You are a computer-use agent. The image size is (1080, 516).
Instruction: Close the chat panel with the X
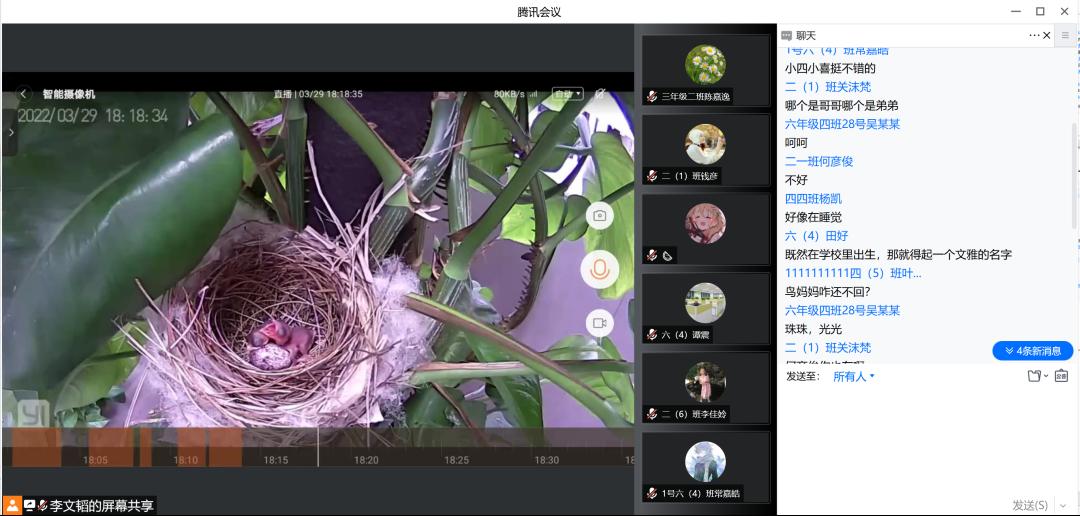[x=1047, y=35]
